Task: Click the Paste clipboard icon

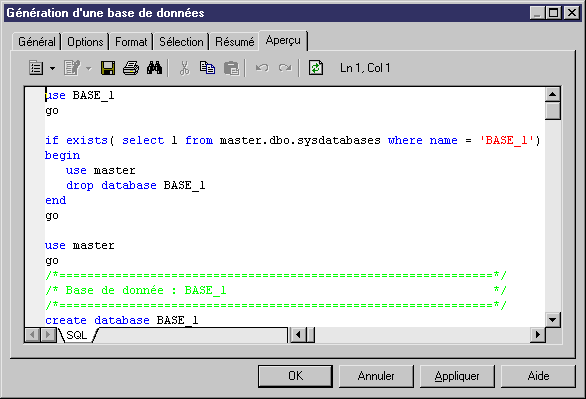Action: (x=231, y=68)
